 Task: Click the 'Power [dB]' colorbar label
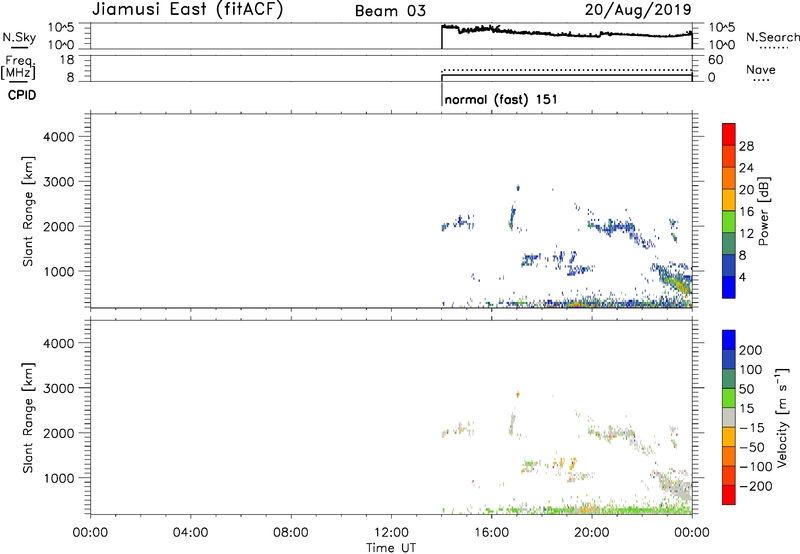(x=763, y=211)
